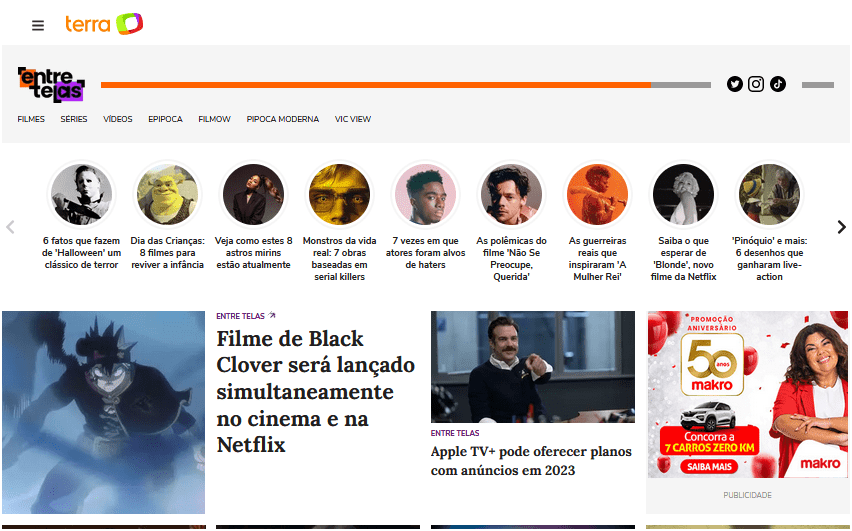Open the Instagram profile icon
Screen dimensions: 852x531
756,84
